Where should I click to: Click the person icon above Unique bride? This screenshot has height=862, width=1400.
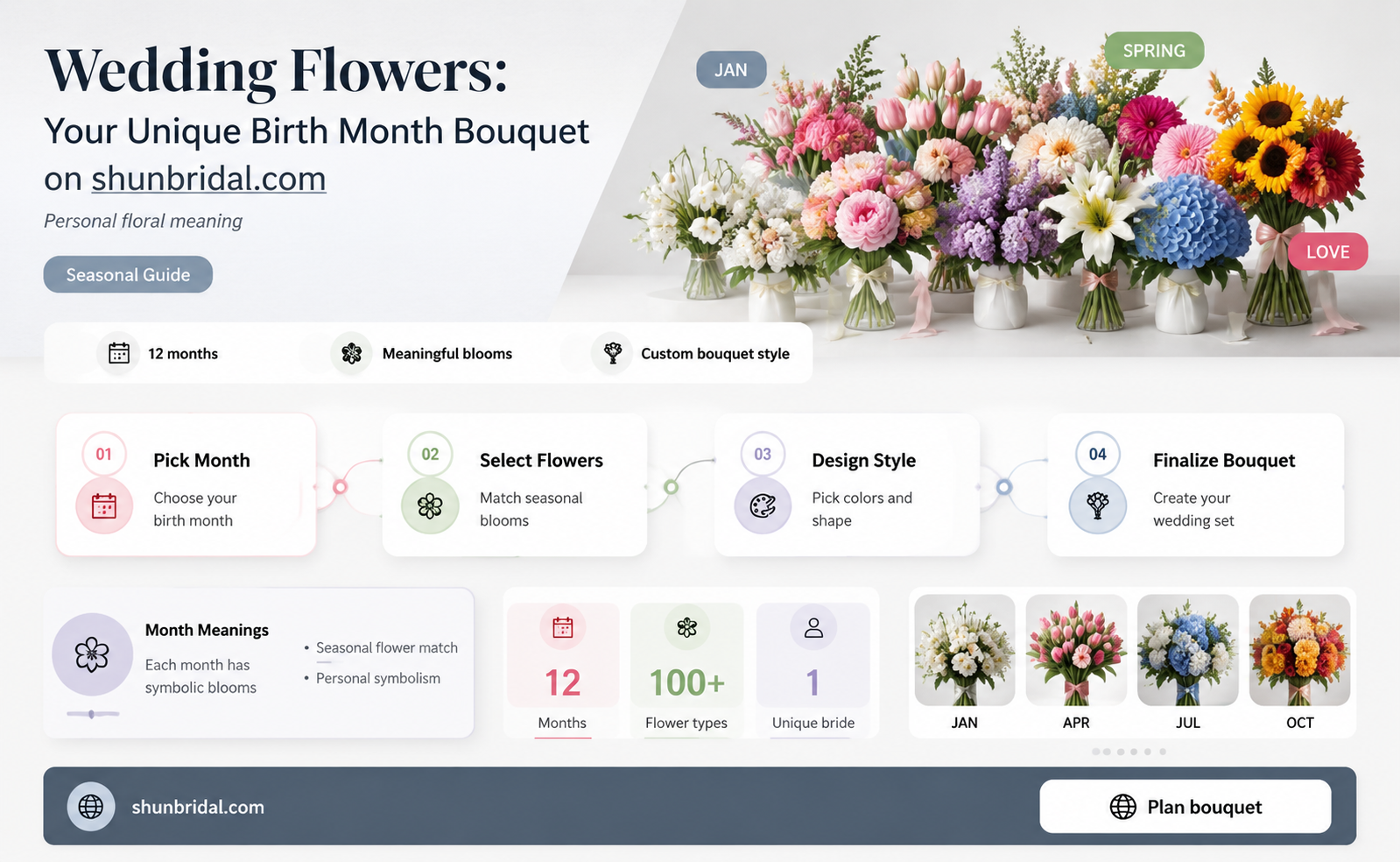click(x=813, y=627)
